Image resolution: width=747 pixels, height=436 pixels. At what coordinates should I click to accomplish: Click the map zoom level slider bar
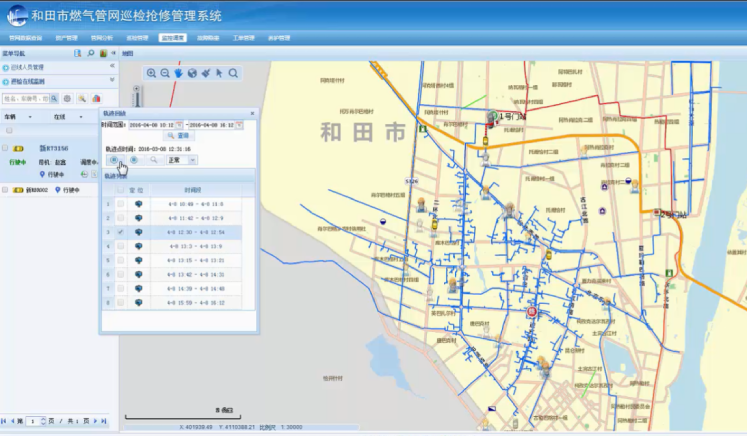137,99
